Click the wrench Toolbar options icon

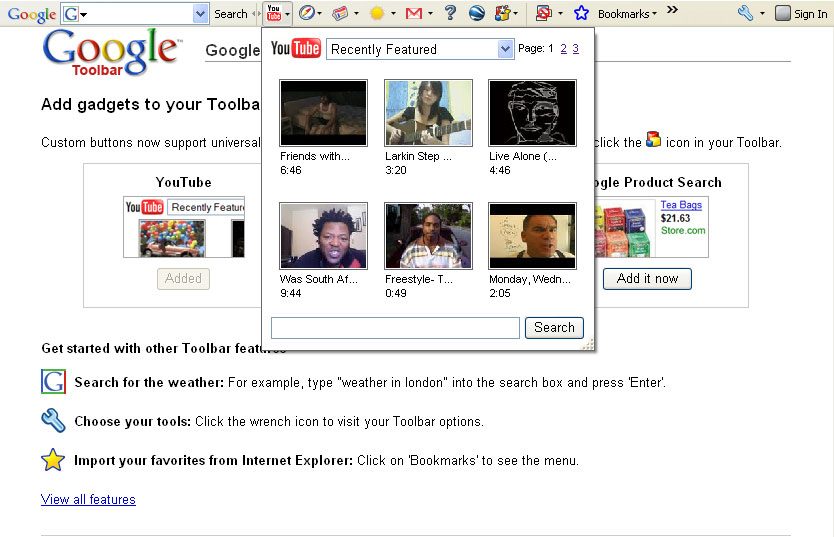745,13
